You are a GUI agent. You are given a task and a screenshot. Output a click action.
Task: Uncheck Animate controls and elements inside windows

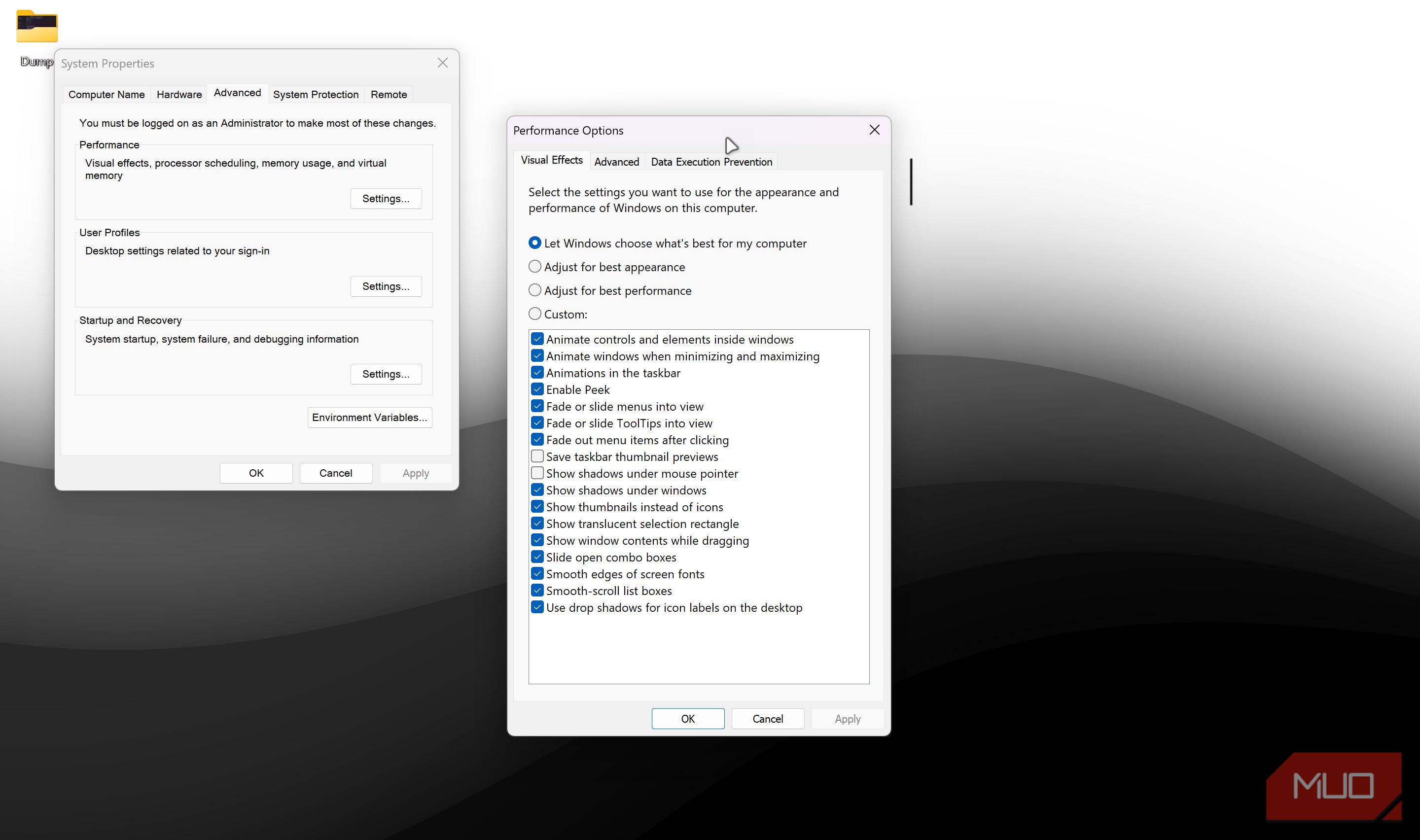537,340
